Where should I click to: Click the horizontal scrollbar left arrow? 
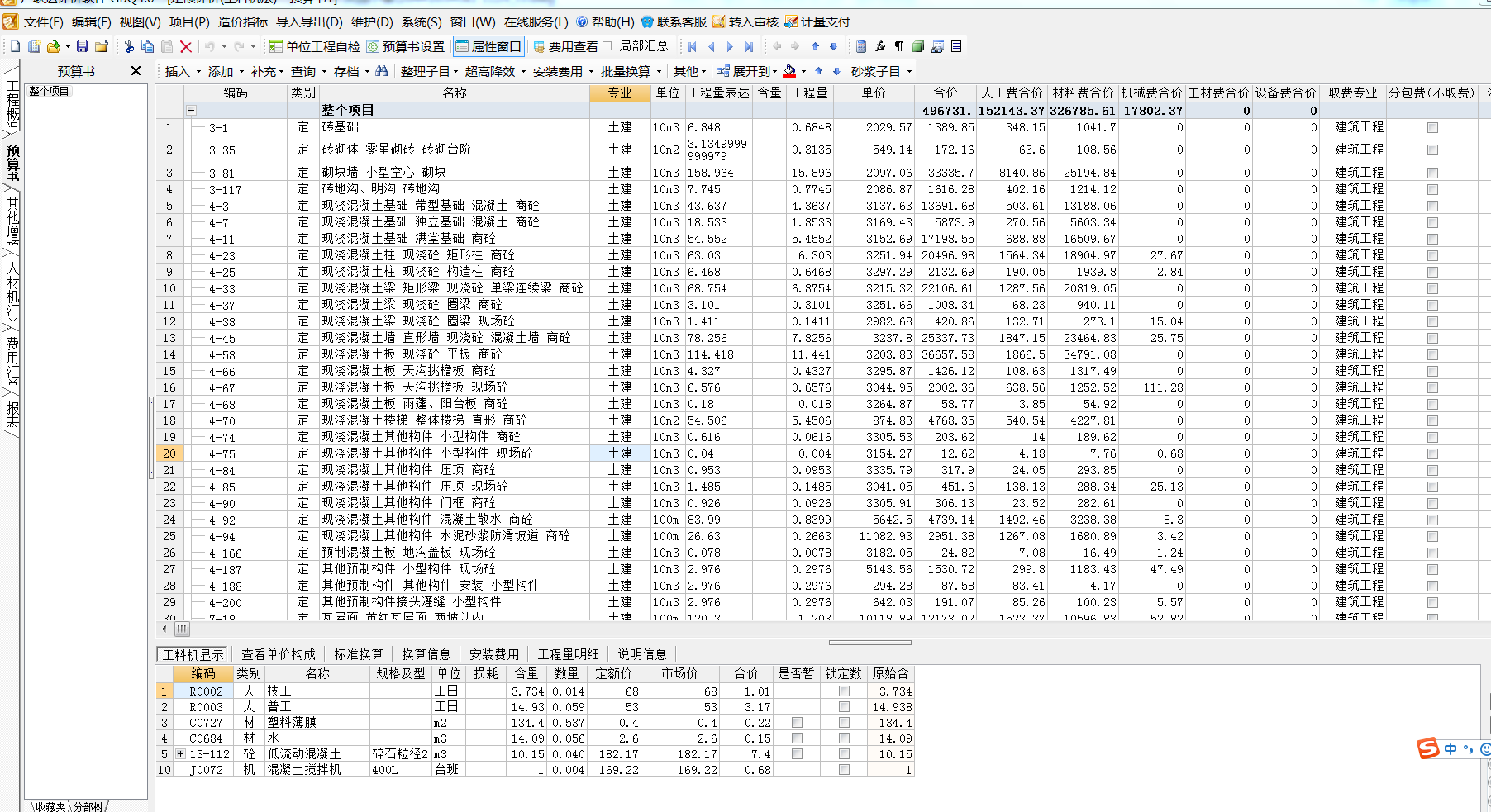(x=164, y=629)
